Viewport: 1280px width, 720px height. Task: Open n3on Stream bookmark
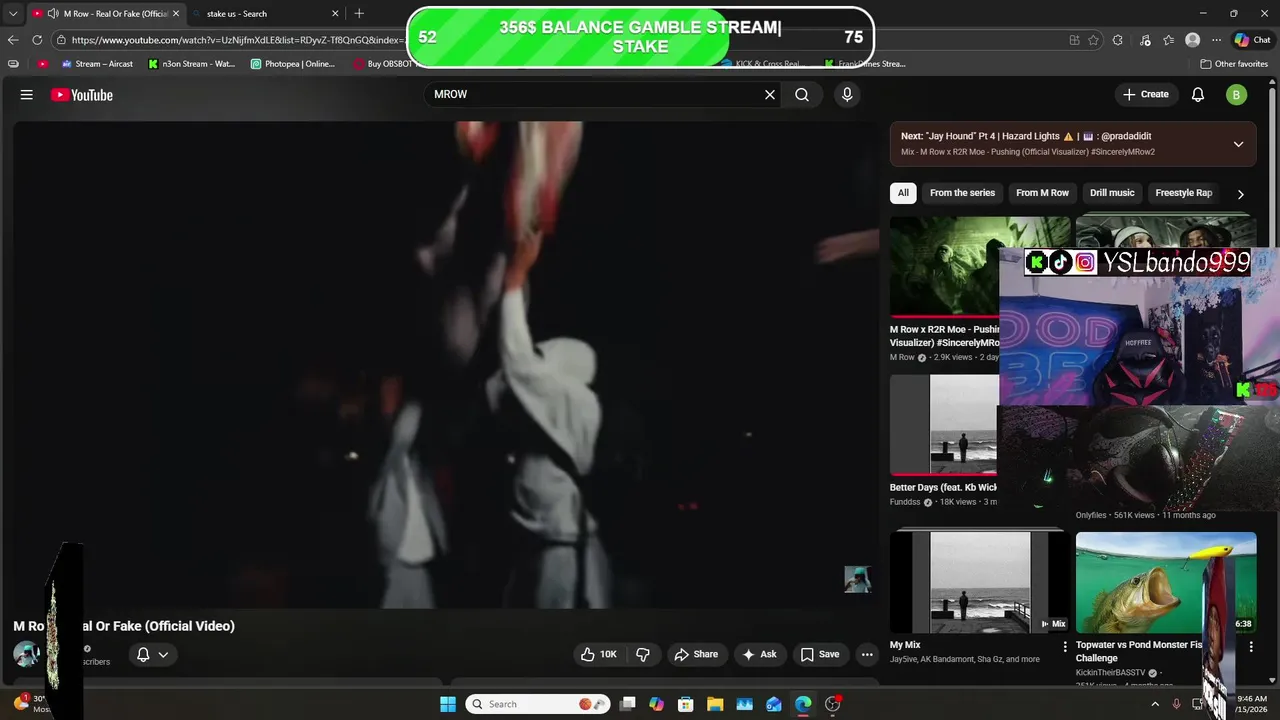(191, 64)
